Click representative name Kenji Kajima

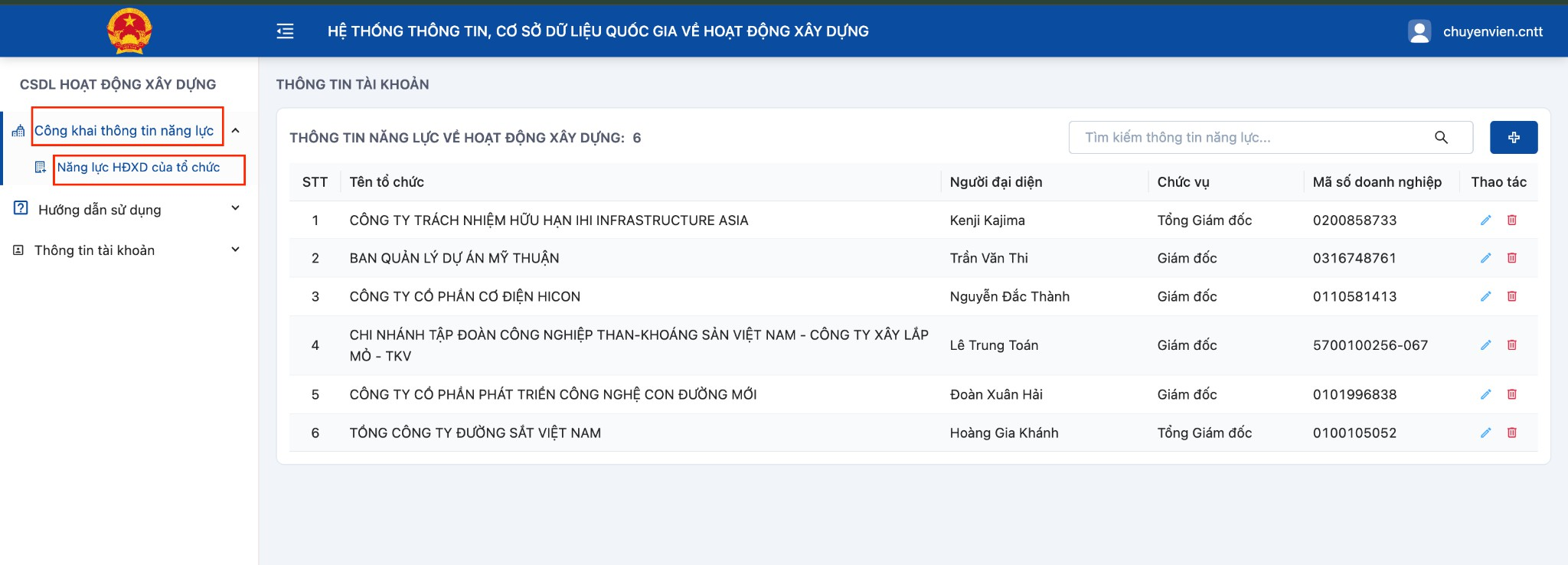point(988,220)
